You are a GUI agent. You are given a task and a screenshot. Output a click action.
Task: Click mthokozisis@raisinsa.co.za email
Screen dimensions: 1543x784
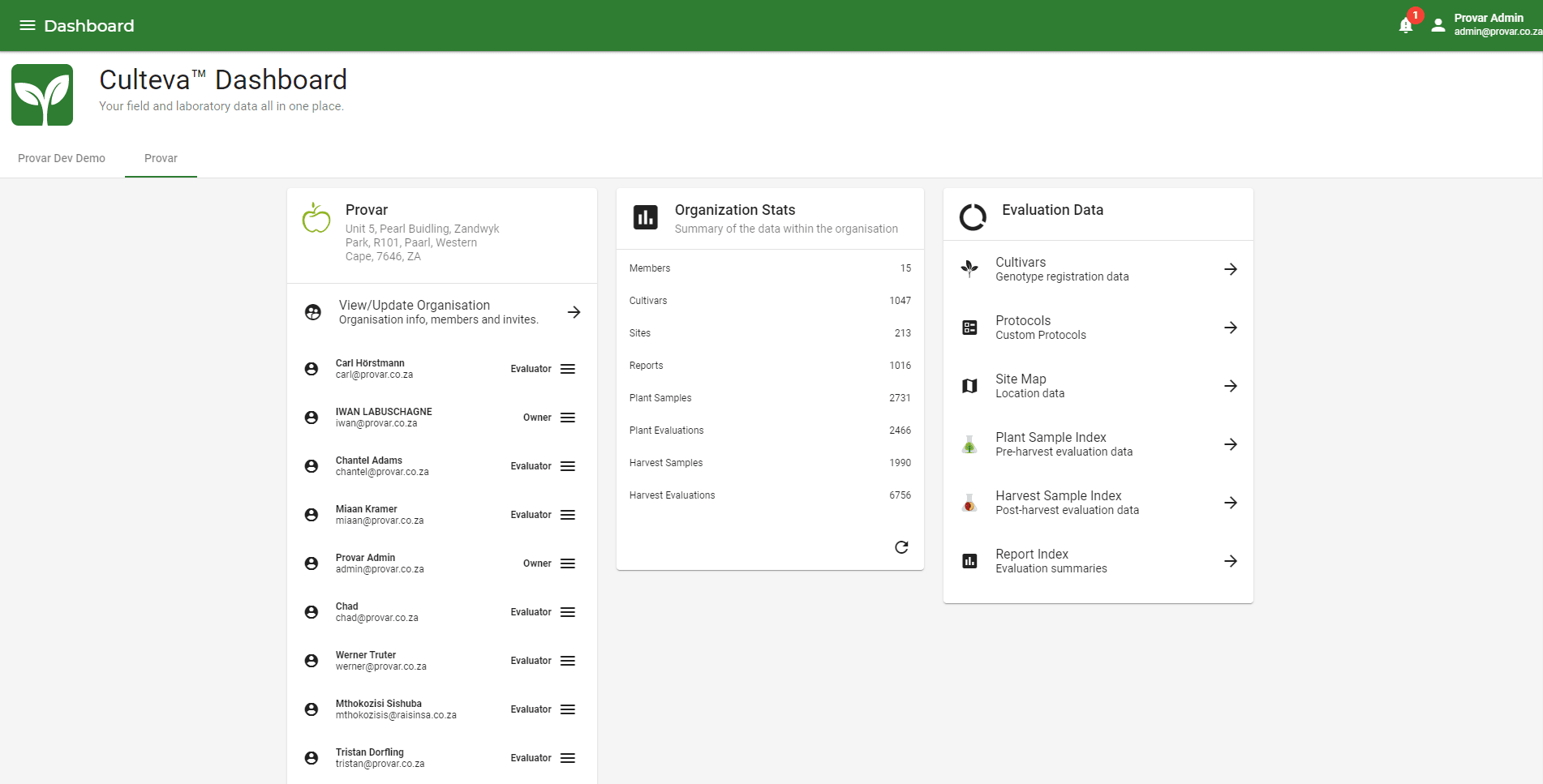point(396,715)
